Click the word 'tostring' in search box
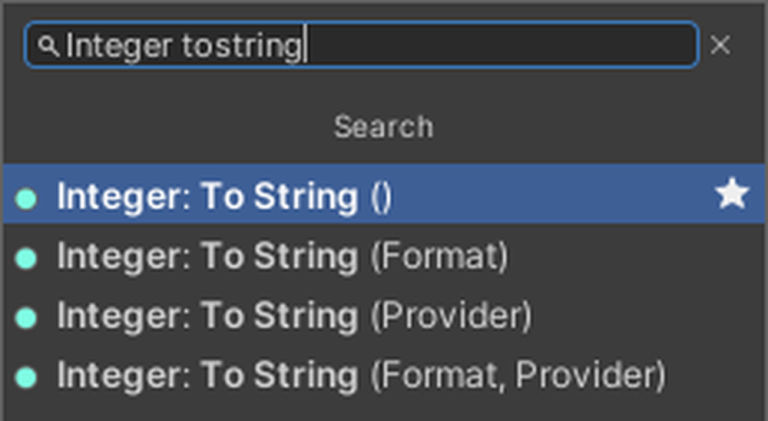The width and height of the screenshot is (768, 421). coord(241,45)
